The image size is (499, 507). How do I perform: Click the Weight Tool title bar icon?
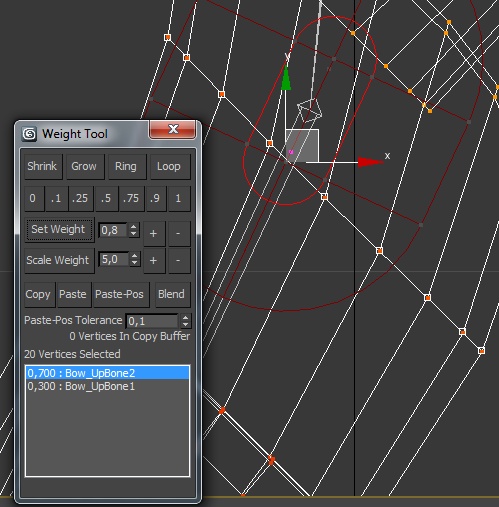pyautogui.click(x=29, y=134)
